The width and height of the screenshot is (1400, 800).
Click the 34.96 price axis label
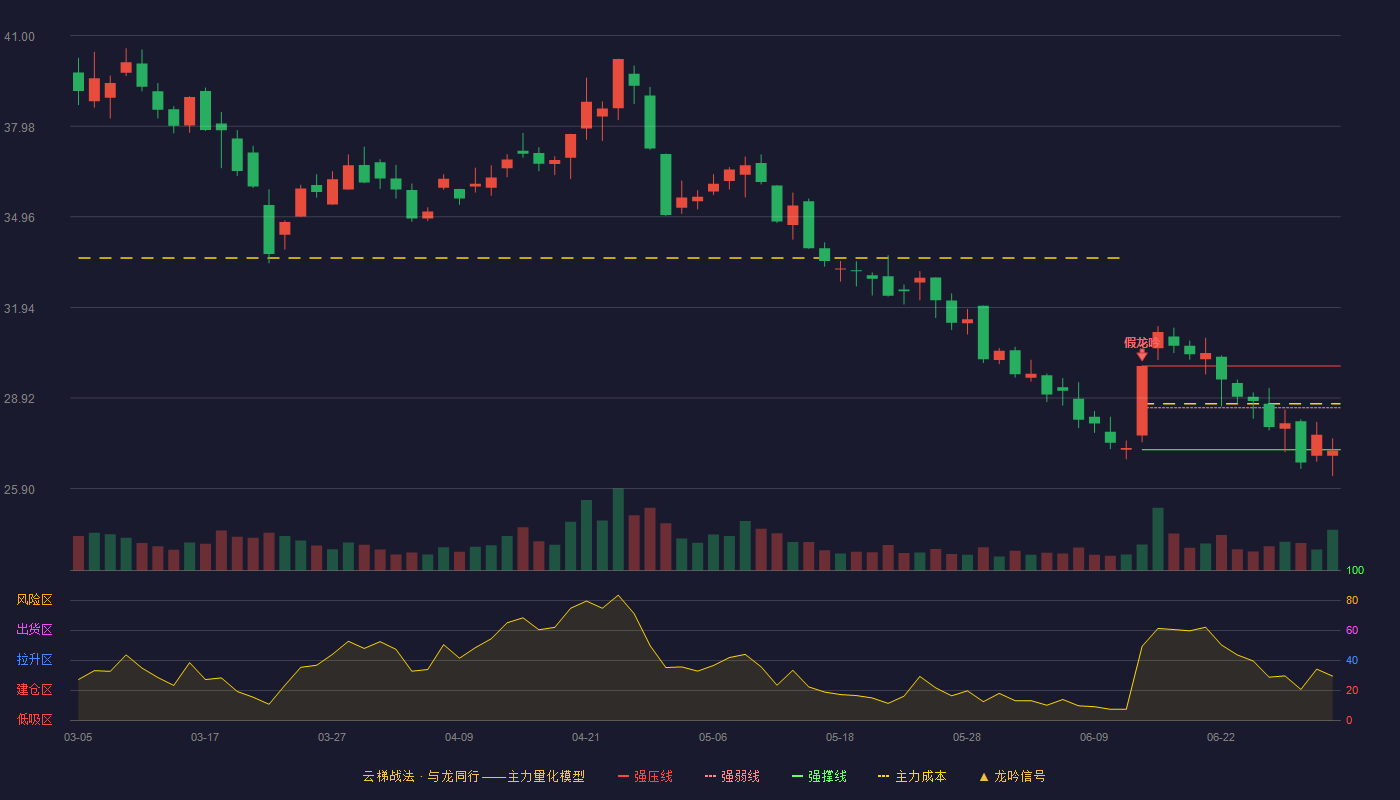19,218
